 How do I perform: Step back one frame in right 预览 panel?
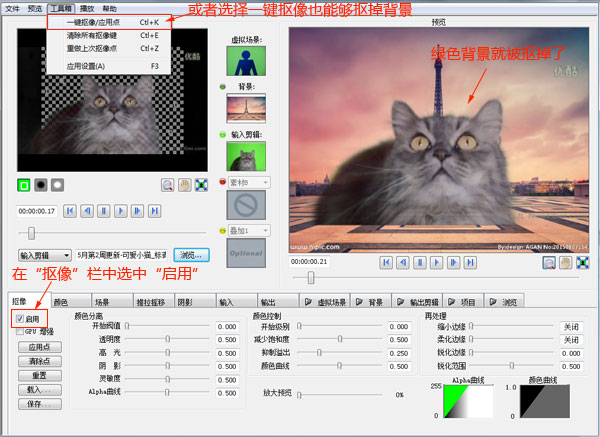point(403,263)
